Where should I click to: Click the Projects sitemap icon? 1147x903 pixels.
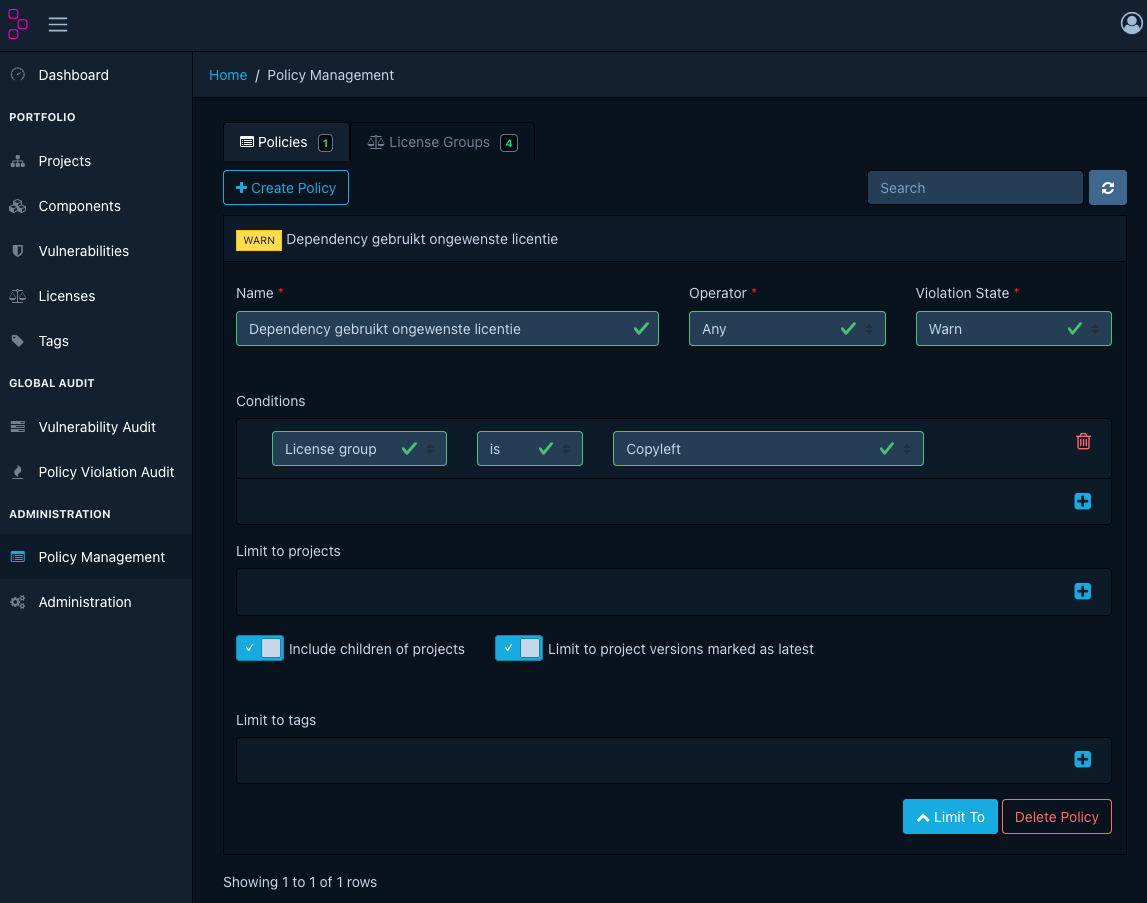[x=18, y=161]
